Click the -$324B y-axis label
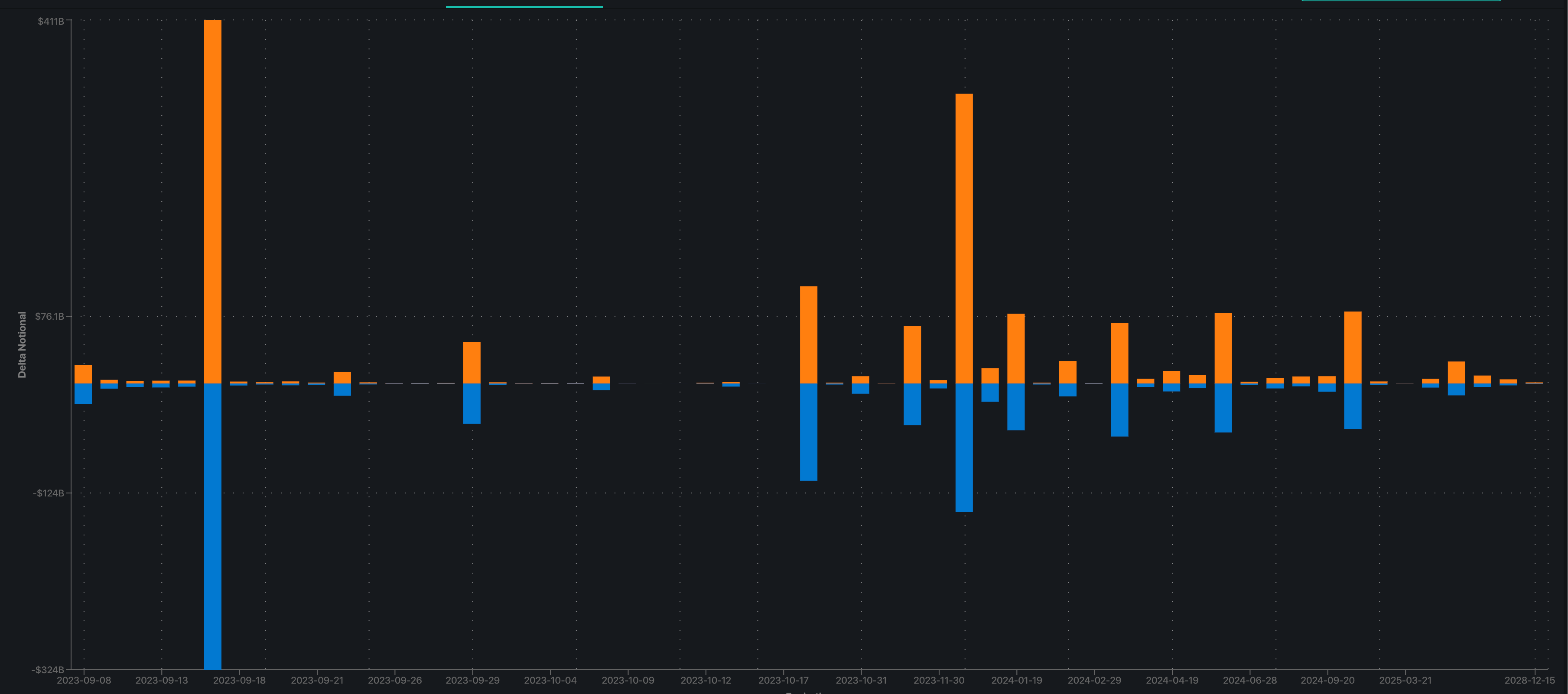 click(48, 670)
